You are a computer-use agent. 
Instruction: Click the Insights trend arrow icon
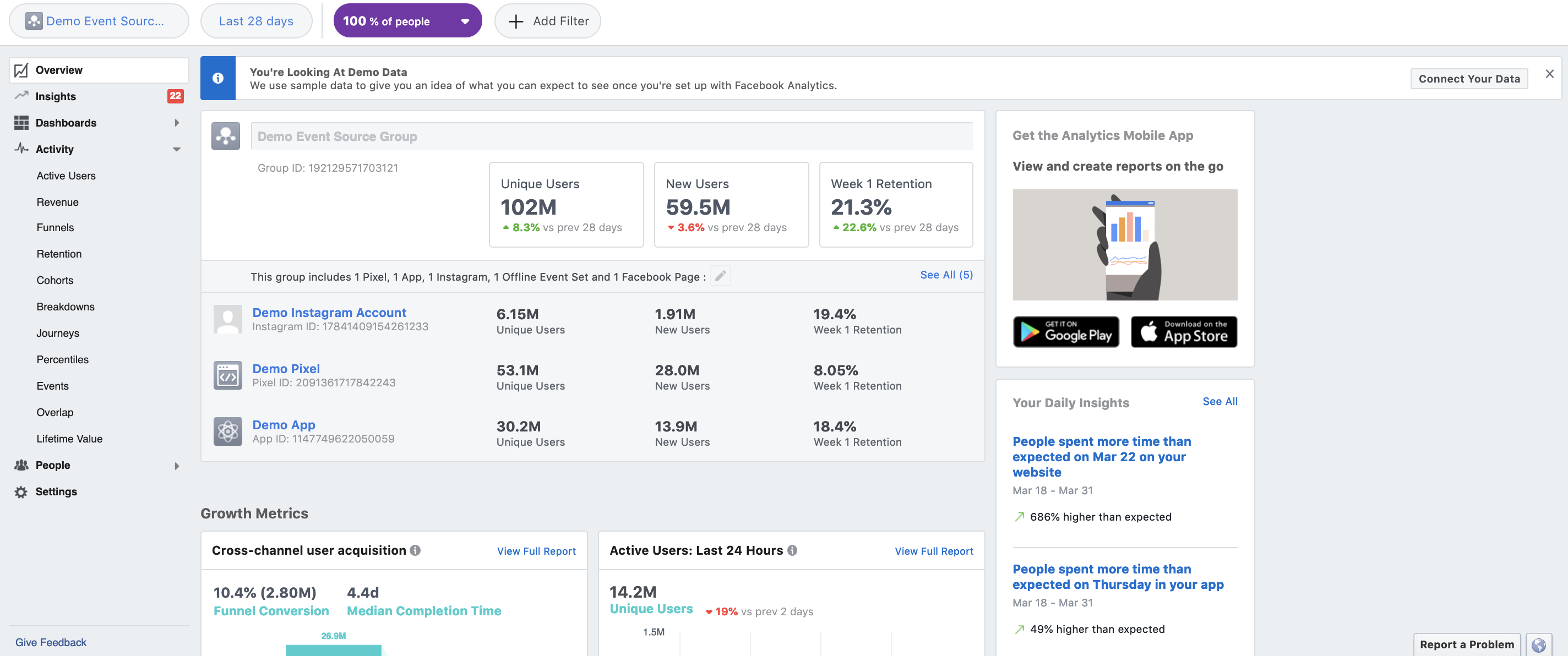coord(21,96)
